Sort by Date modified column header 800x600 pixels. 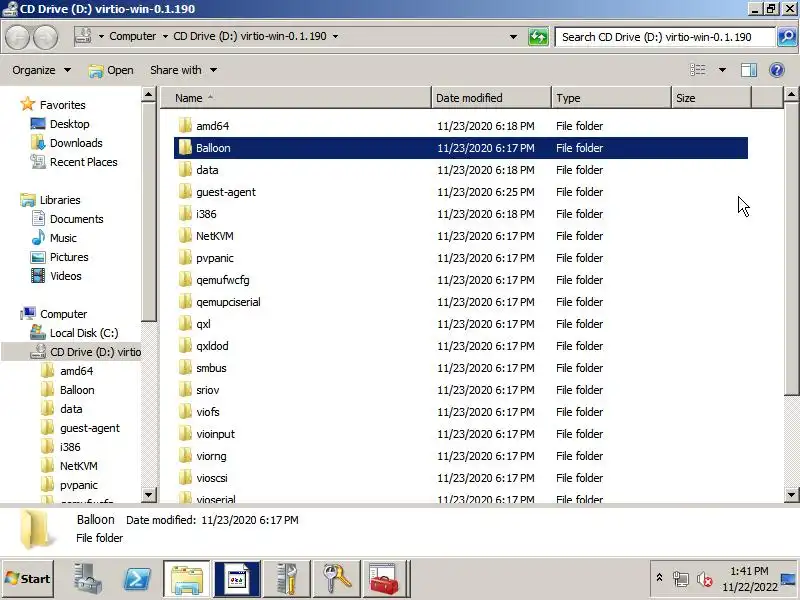pyautogui.click(x=491, y=98)
